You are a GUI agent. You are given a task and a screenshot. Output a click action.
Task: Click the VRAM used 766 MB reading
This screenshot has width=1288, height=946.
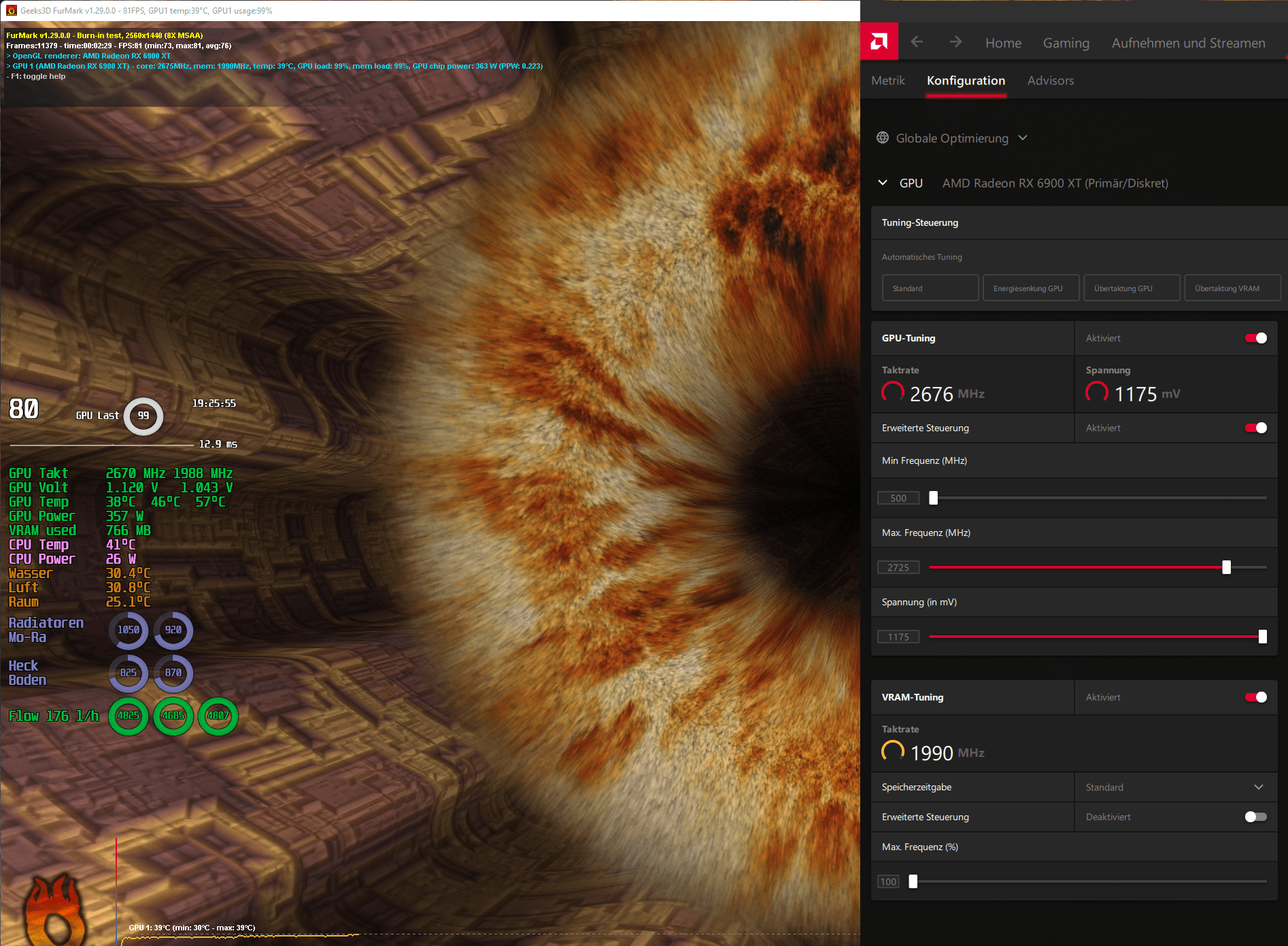pyautogui.click(x=129, y=530)
